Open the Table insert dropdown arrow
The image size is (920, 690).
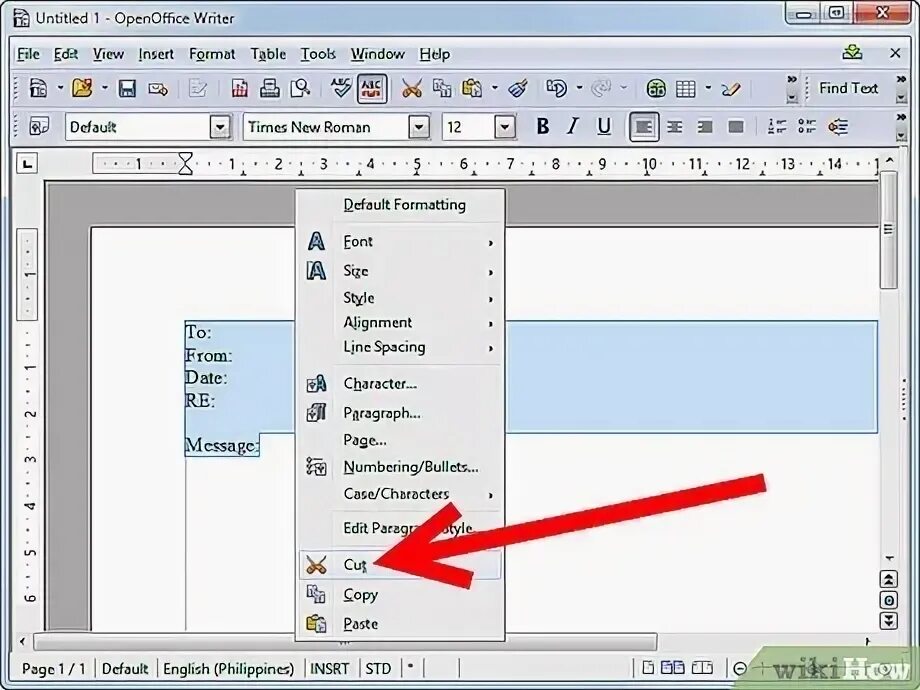708,88
